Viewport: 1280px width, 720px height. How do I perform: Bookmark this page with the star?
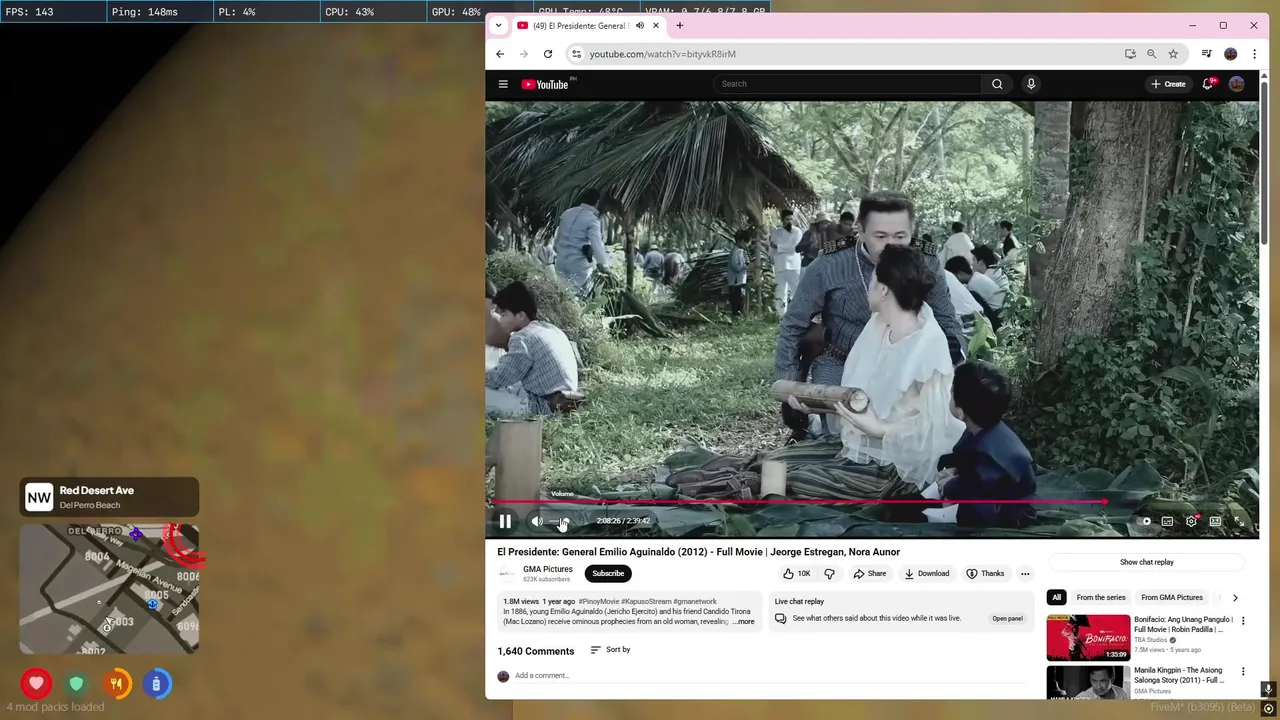[x=1173, y=54]
